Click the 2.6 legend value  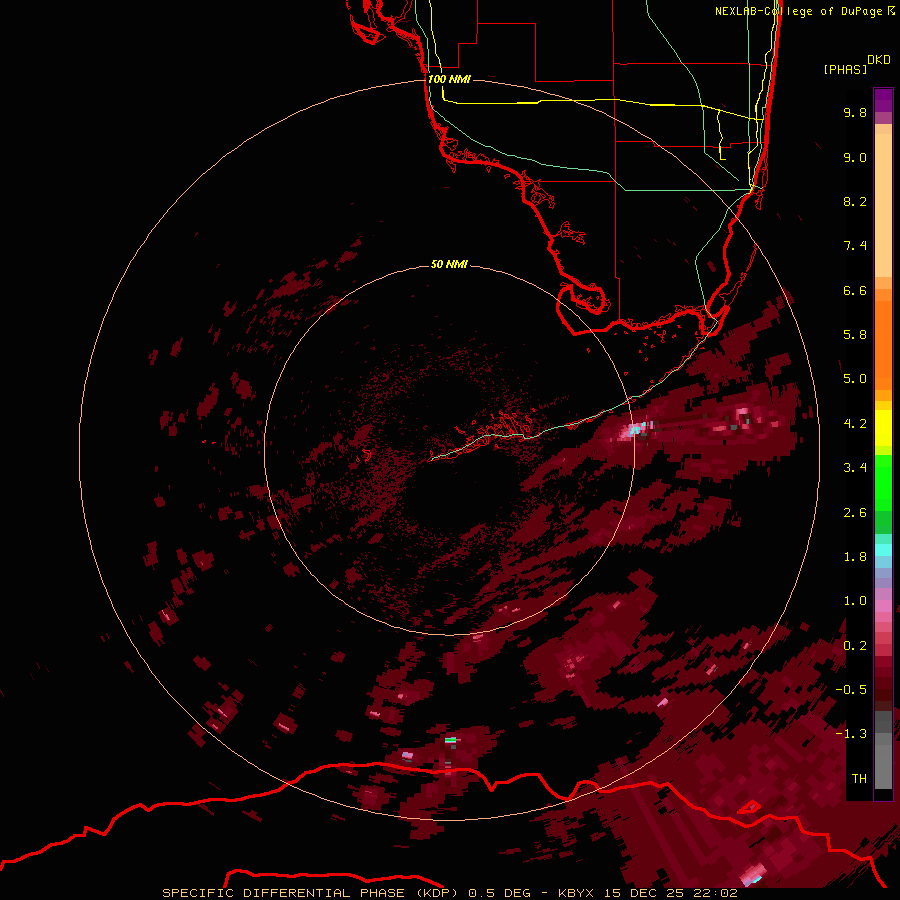[x=855, y=513]
